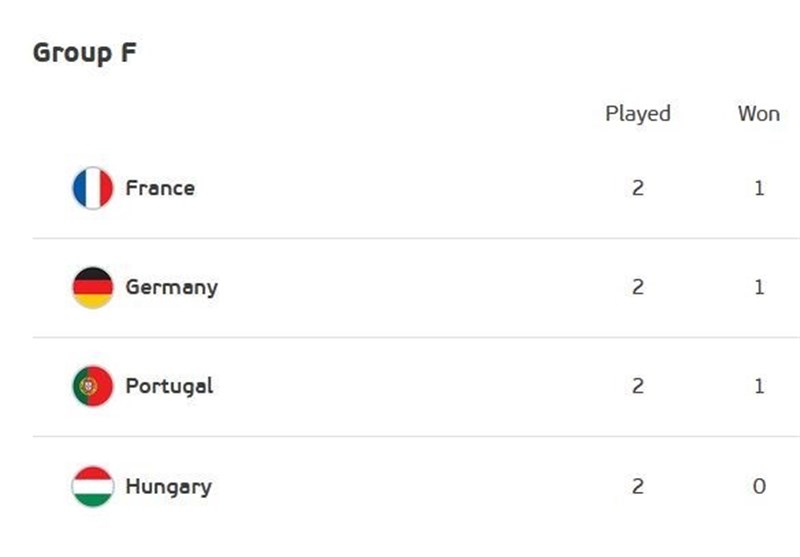Click France's Played value
The image size is (800, 557).
(638, 188)
